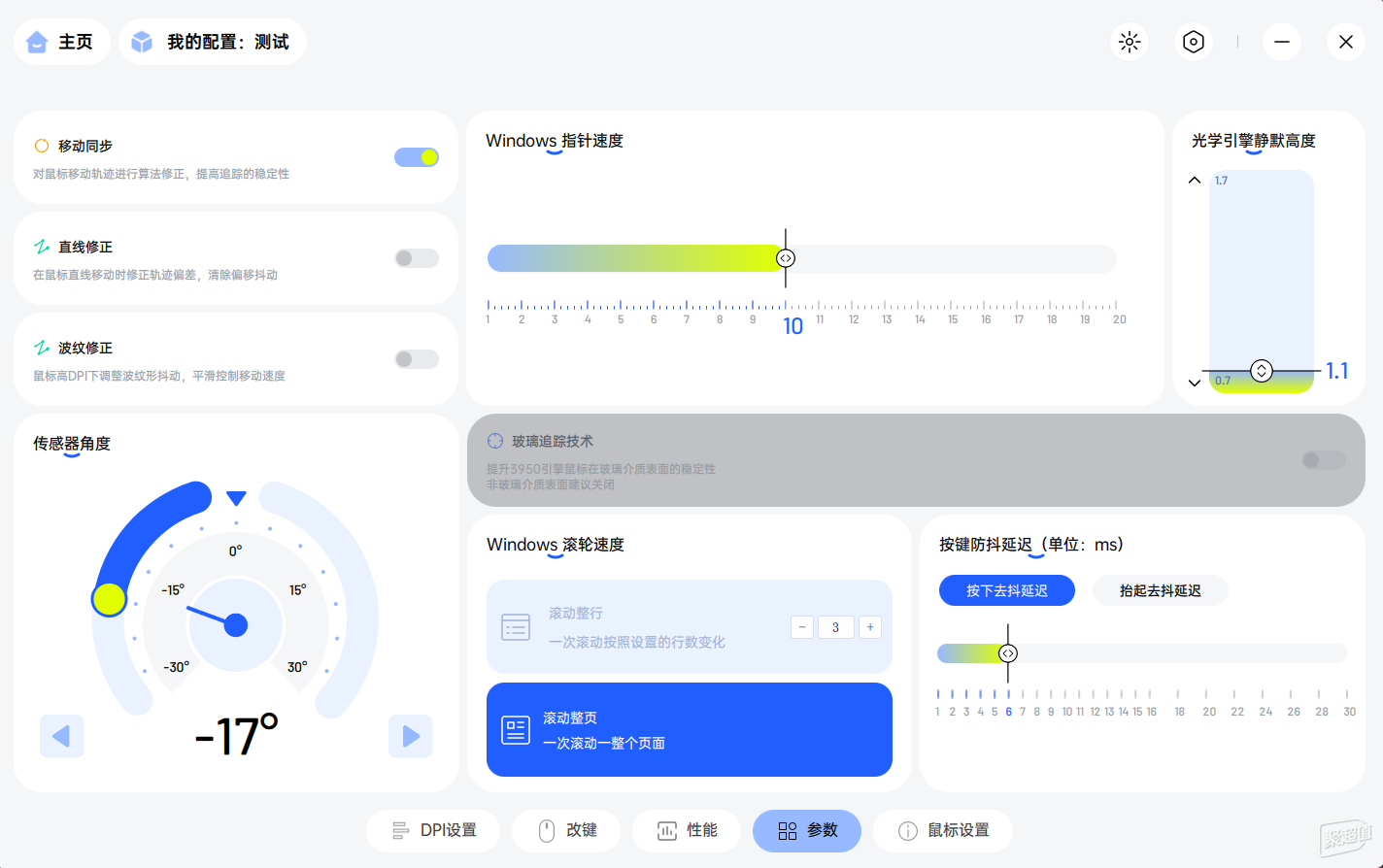The width and height of the screenshot is (1383, 868).
Task: Click the 玻璃追踪技术 icon
Action: 495,441
